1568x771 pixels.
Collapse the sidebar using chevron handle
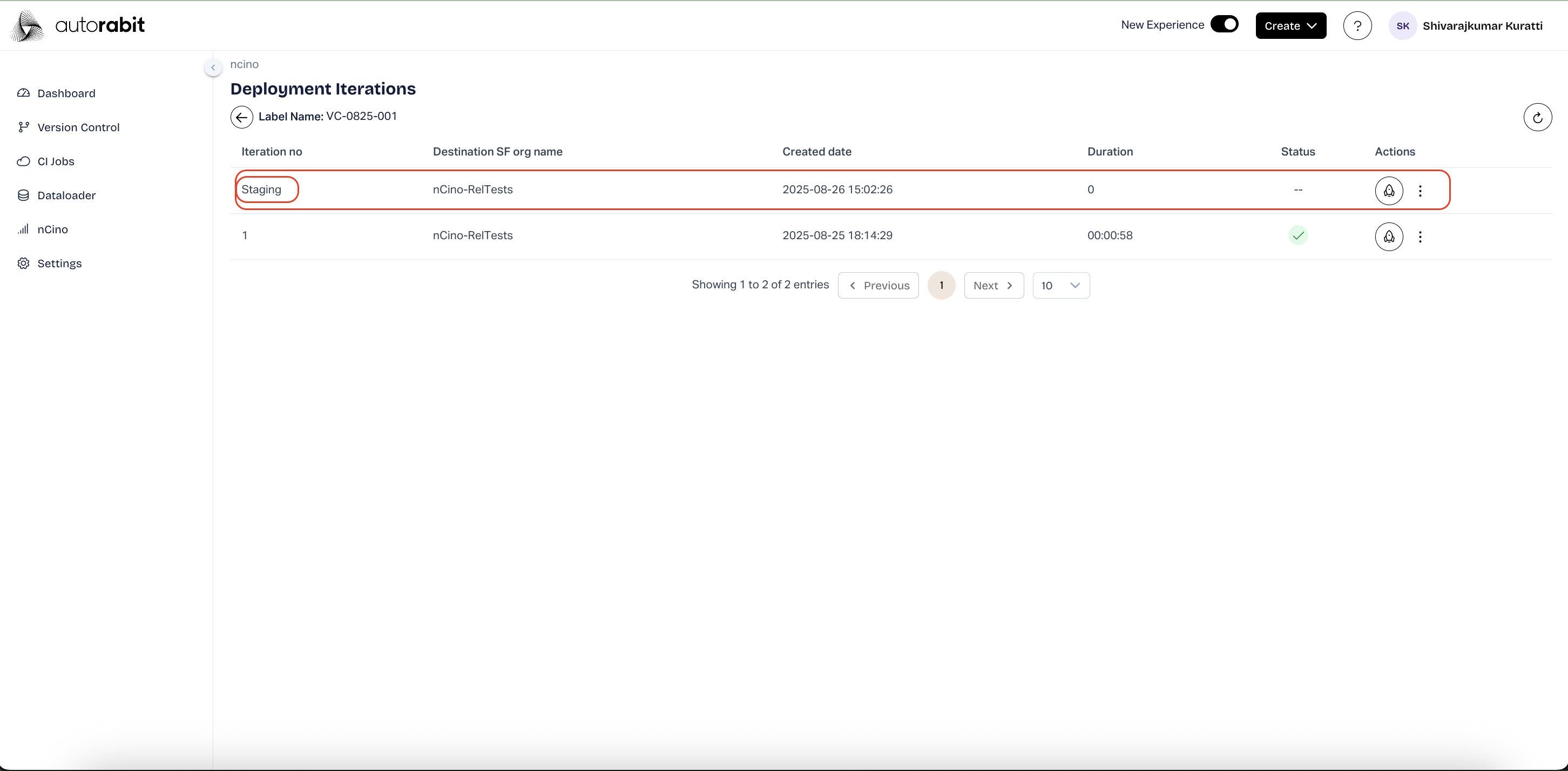tap(213, 67)
